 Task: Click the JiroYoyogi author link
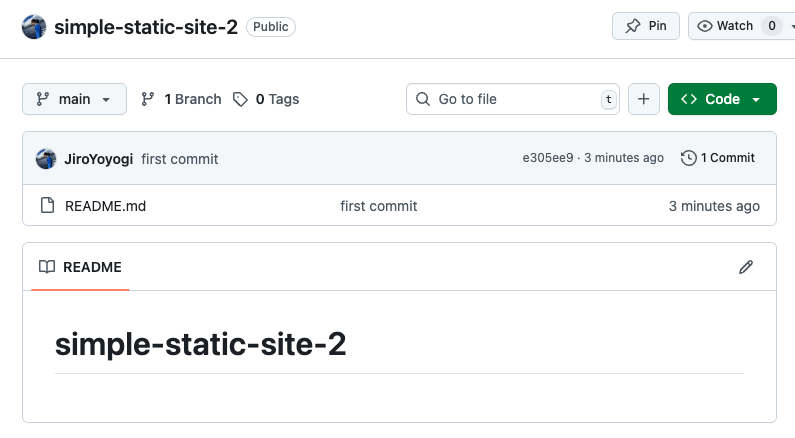coord(98,158)
